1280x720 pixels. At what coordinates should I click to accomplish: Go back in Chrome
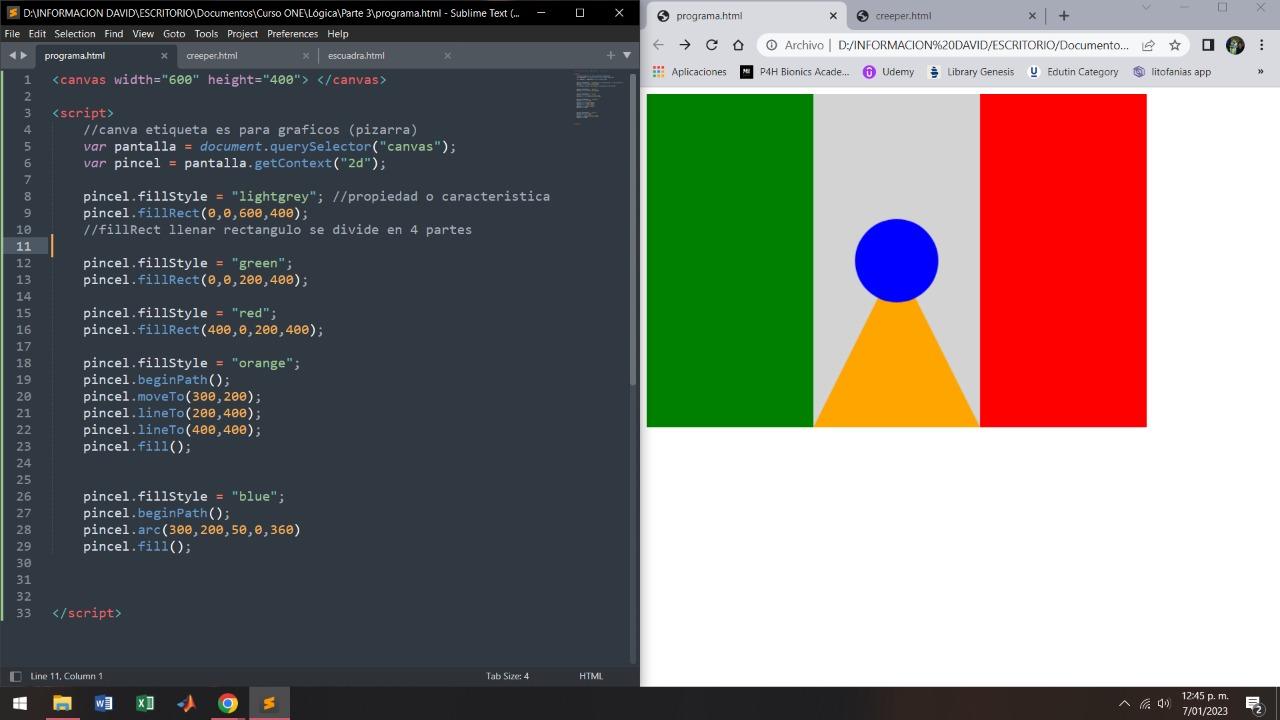point(658,45)
